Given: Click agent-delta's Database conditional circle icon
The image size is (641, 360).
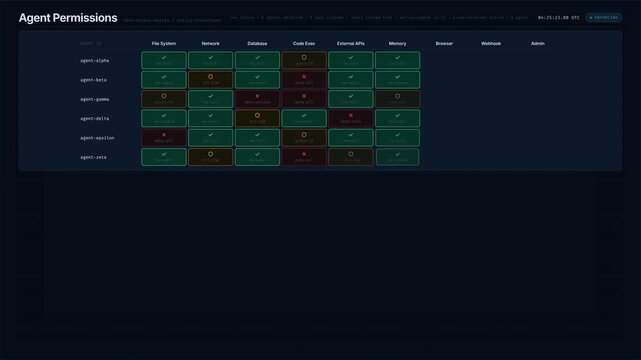Looking at the screenshot, I should [x=257, y=116].
